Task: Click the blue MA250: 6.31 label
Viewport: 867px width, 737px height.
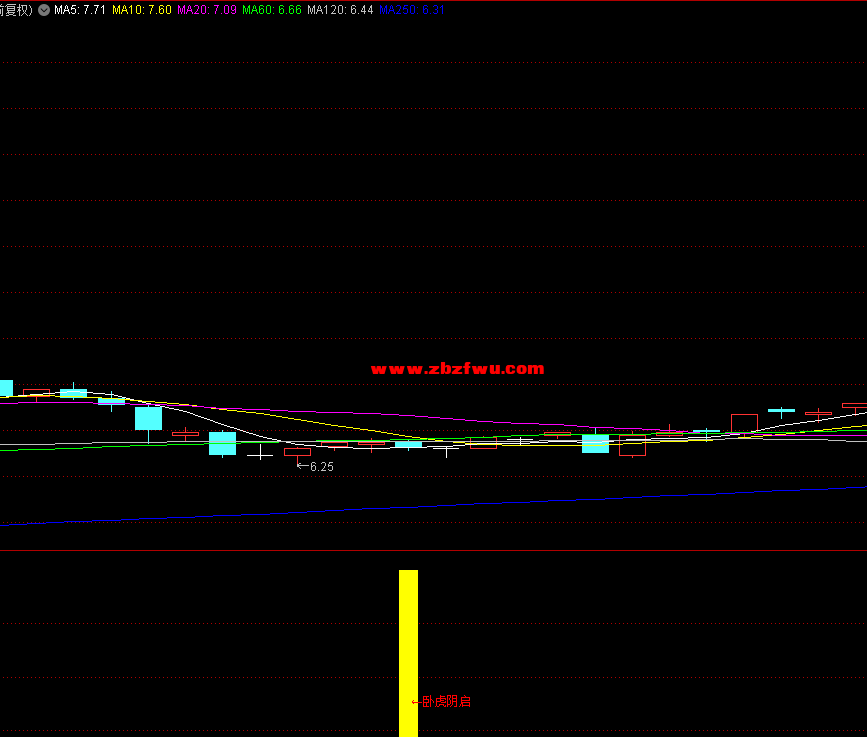Action: pos(412,10)
